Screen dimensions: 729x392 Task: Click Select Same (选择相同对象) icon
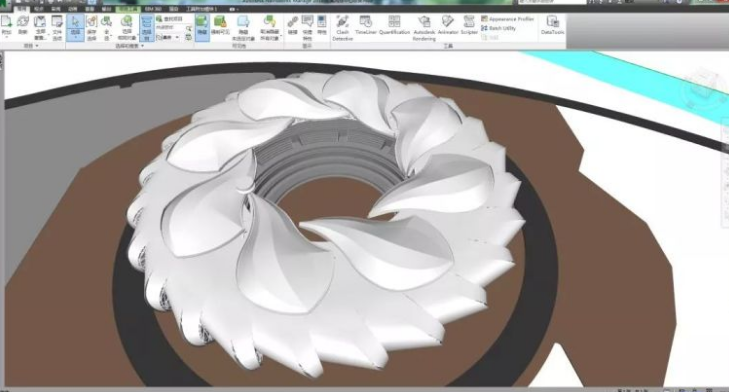pyautogui.click(x=126, y=22)
